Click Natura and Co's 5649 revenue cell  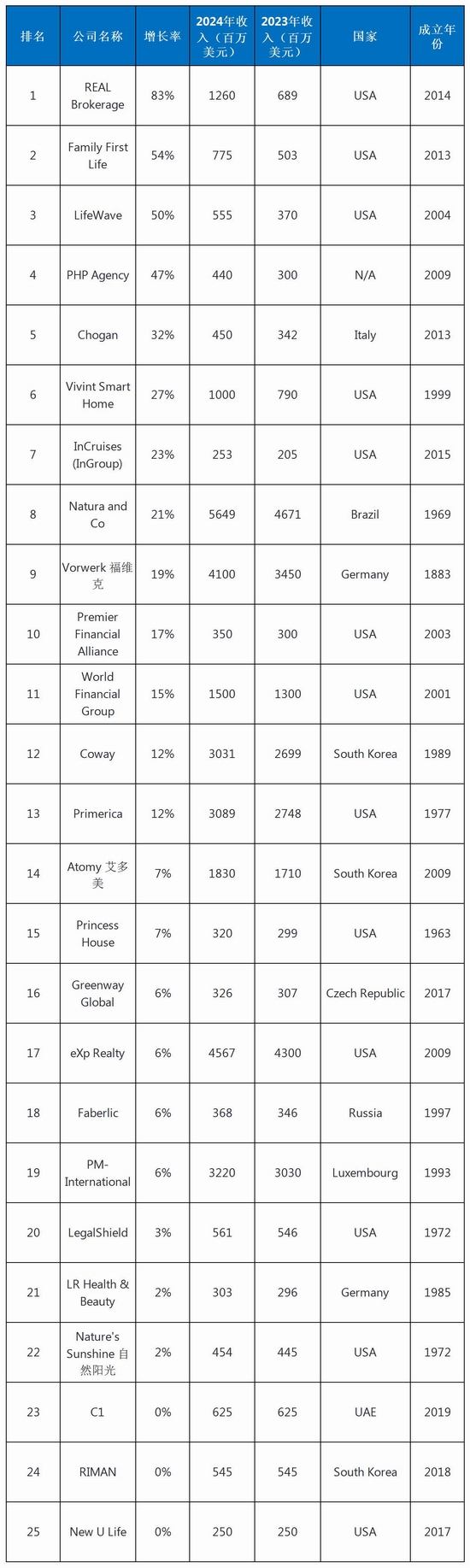(222, 514)
